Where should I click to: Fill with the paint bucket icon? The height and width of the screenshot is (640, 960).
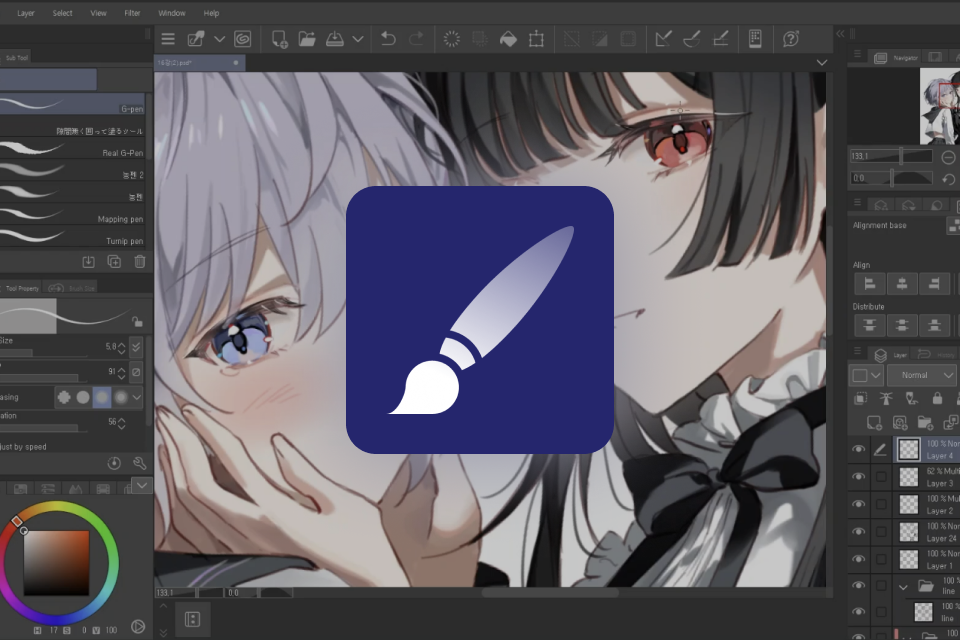(x=508, y=39)
